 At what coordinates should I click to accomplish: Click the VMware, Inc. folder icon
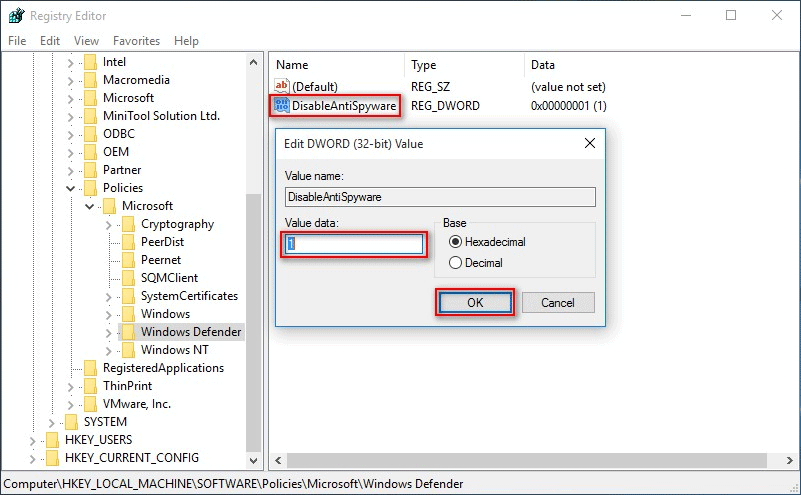pyautogui.click(x=90, y=404)
